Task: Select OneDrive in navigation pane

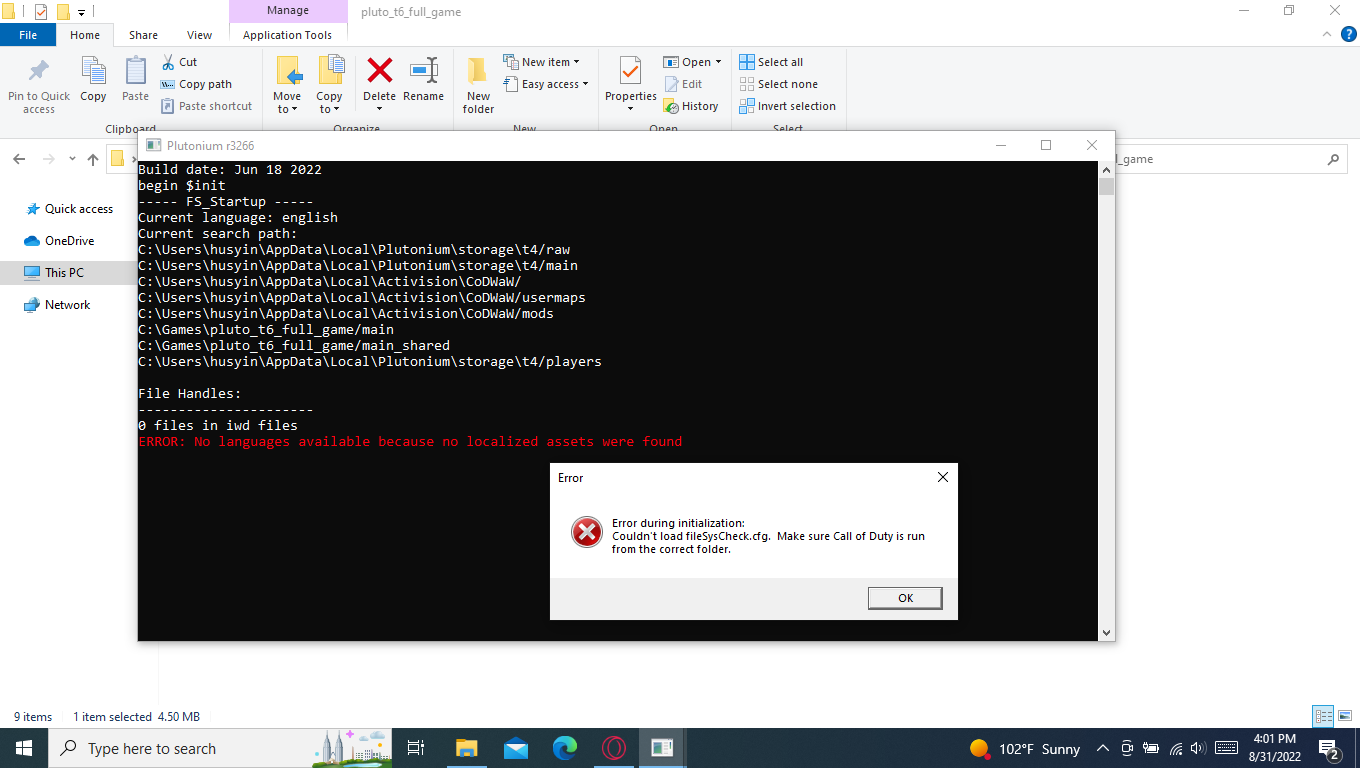Action: point(58,241)
